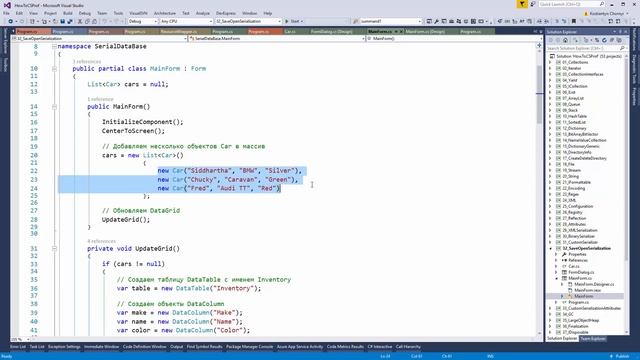Click the split editor icon above scrollbar
Viewport: 640px width, 360px height.
(x=539, y=45)
